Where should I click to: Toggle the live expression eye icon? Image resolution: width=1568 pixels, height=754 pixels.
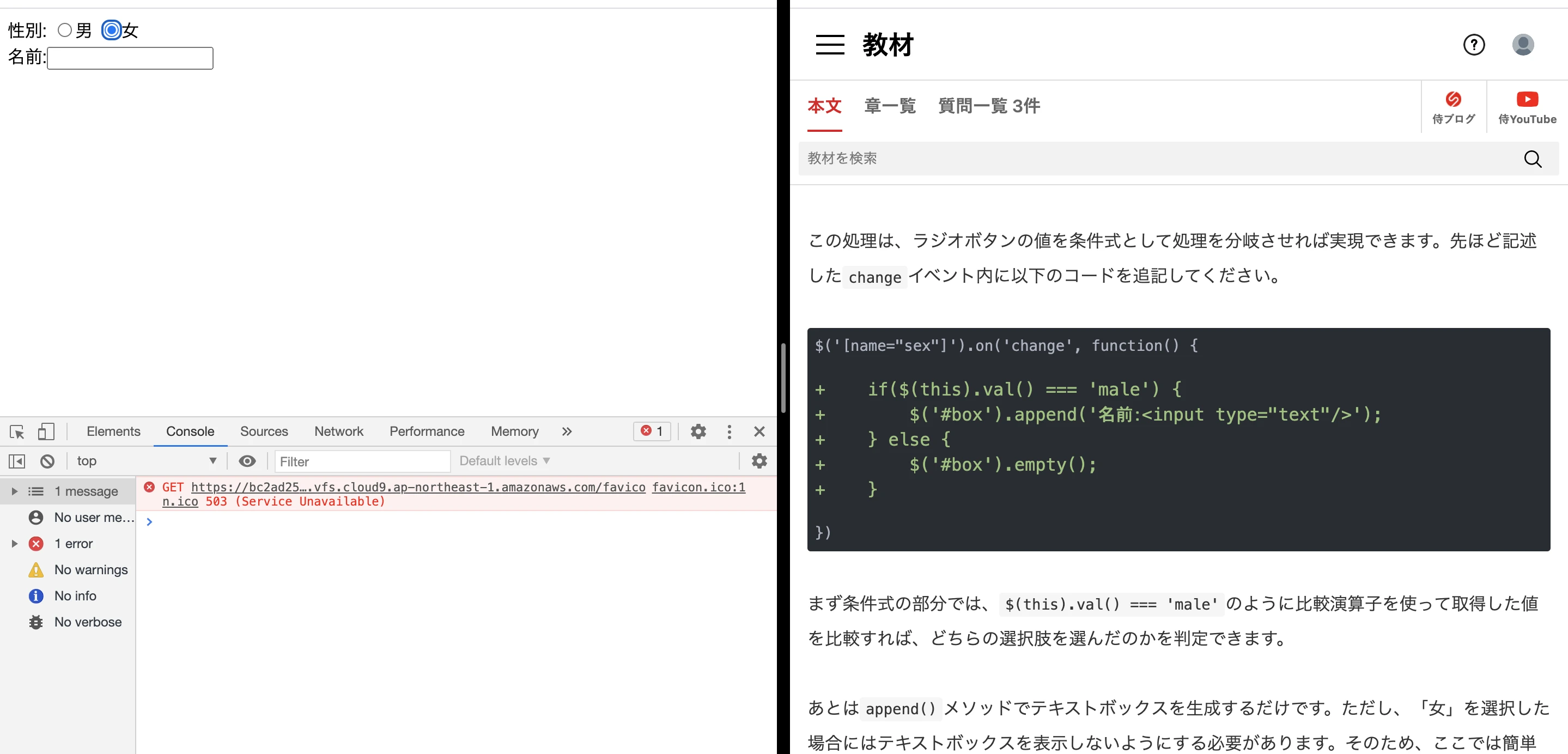(x=247, y=461)
